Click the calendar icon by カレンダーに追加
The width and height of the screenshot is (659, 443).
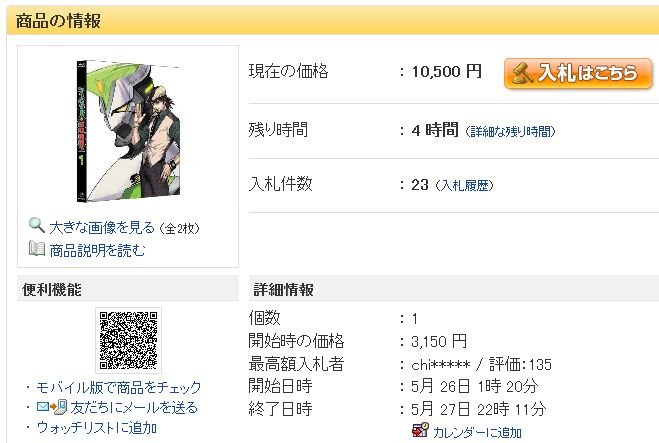[420, 430]
